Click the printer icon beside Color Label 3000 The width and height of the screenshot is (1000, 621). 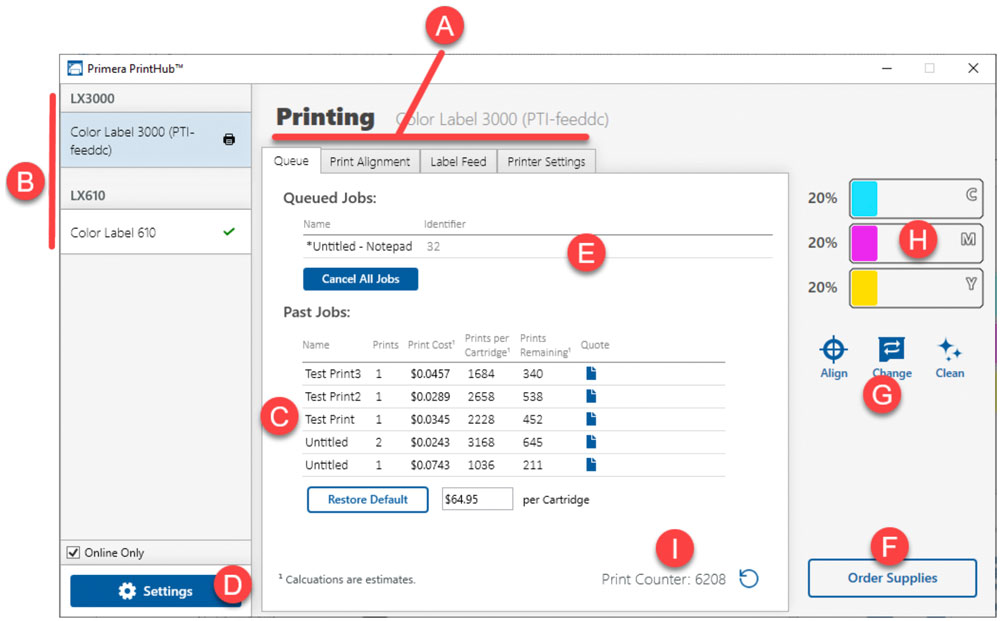(x=229, y=140)
